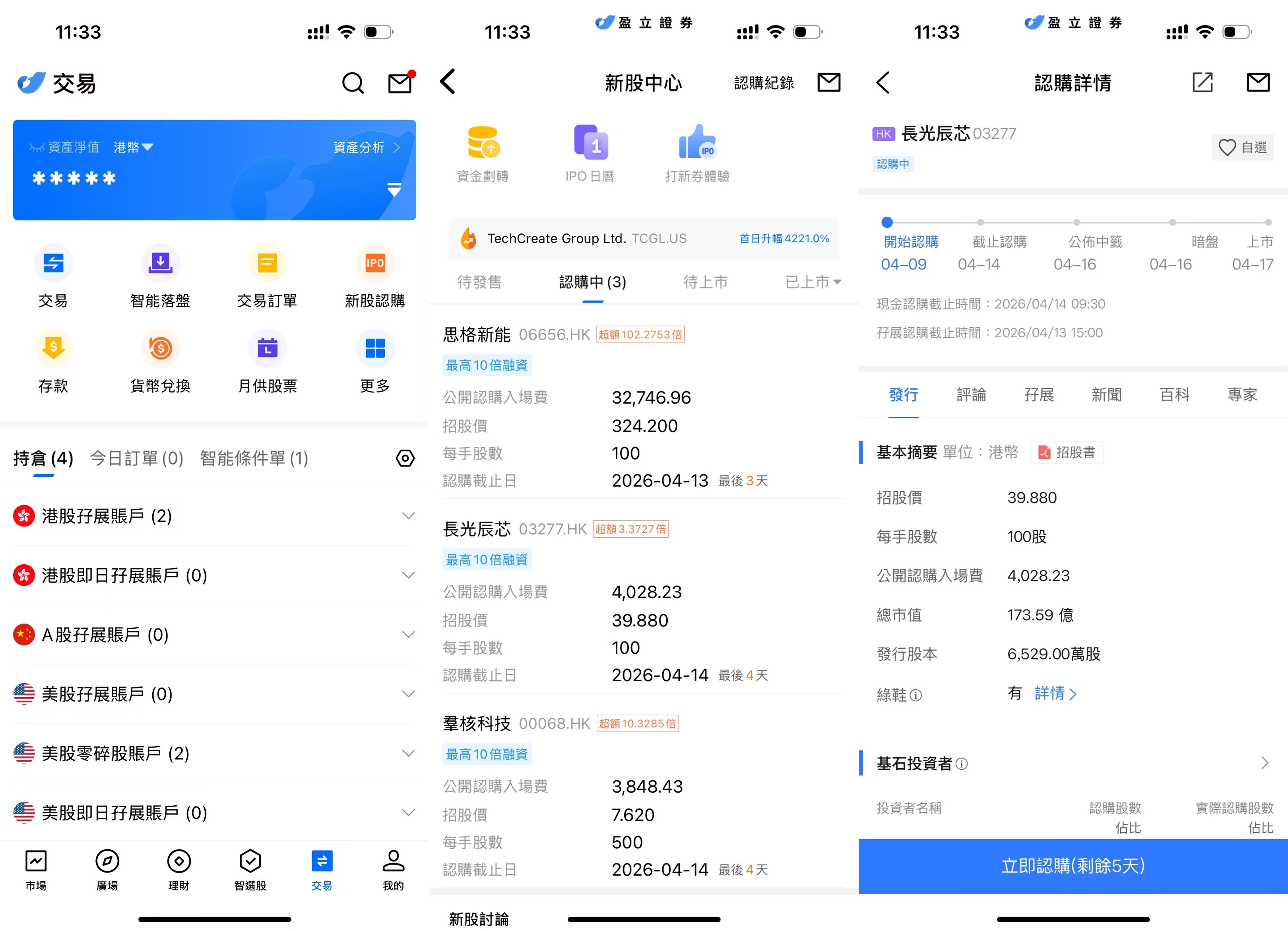Screen dimensions: 1288x931
Task: Toggle hidden asset value eye icon
Action: pyautogui.click(x=37, y=148)
